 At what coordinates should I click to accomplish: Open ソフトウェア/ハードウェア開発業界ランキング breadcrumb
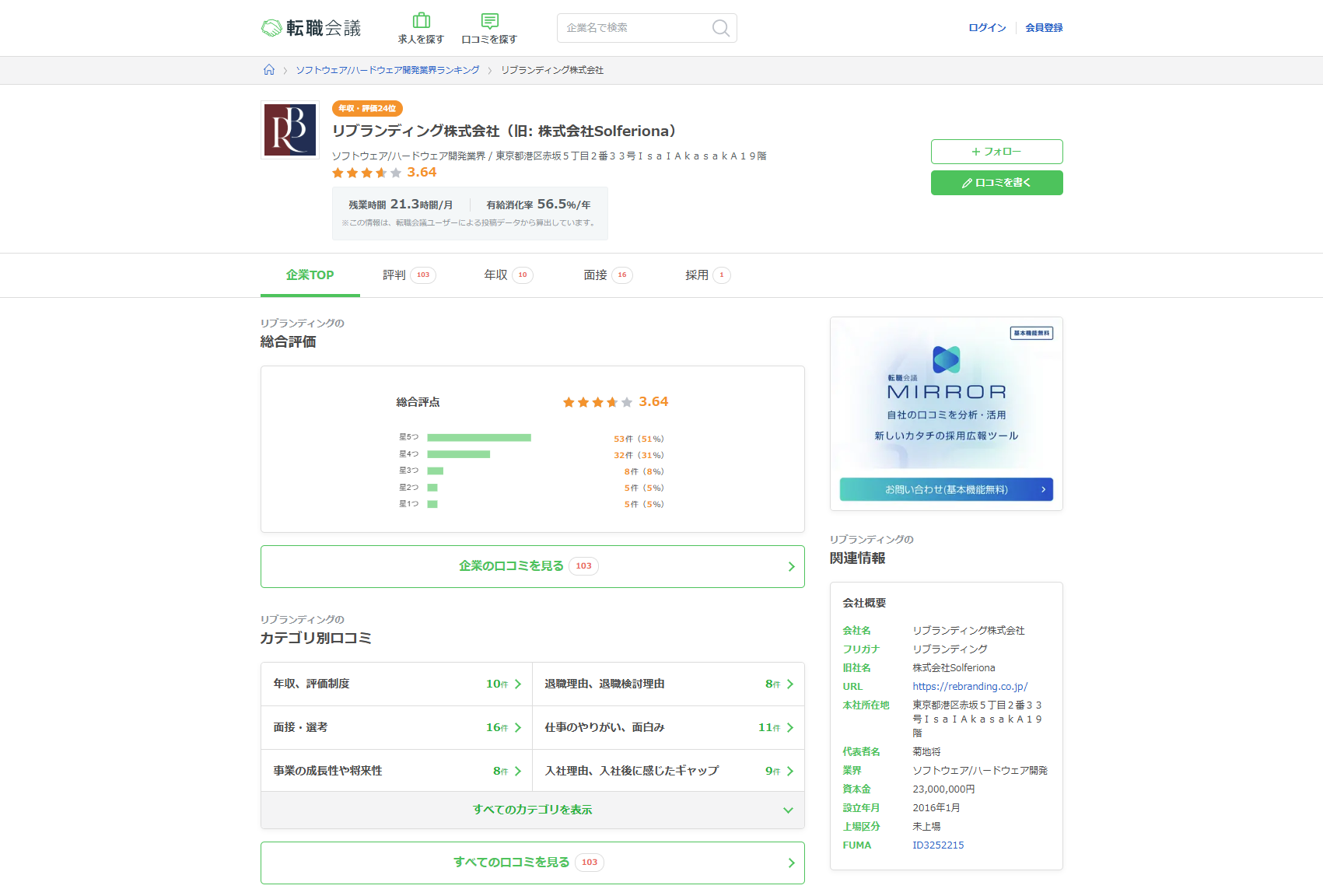[387, 70]
